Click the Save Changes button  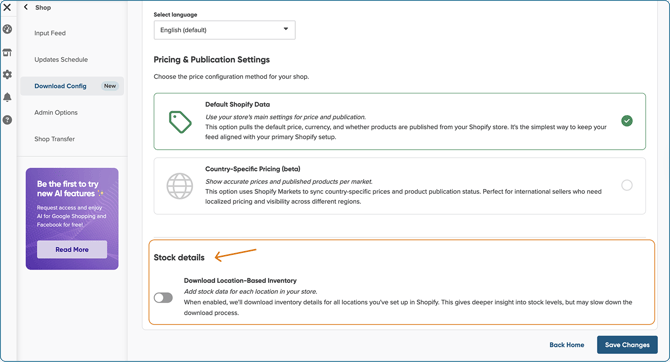click(x=627, y=345)
